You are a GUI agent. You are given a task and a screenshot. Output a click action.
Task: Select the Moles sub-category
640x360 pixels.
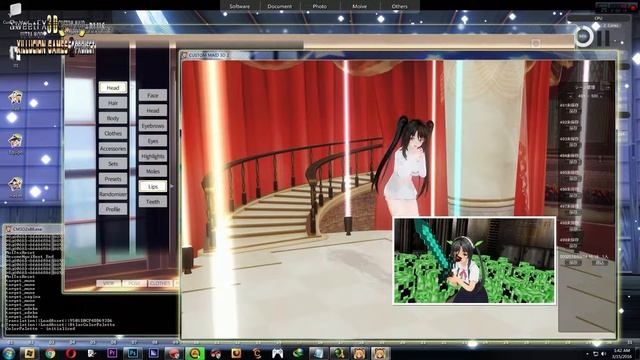[x=153, y=171]
